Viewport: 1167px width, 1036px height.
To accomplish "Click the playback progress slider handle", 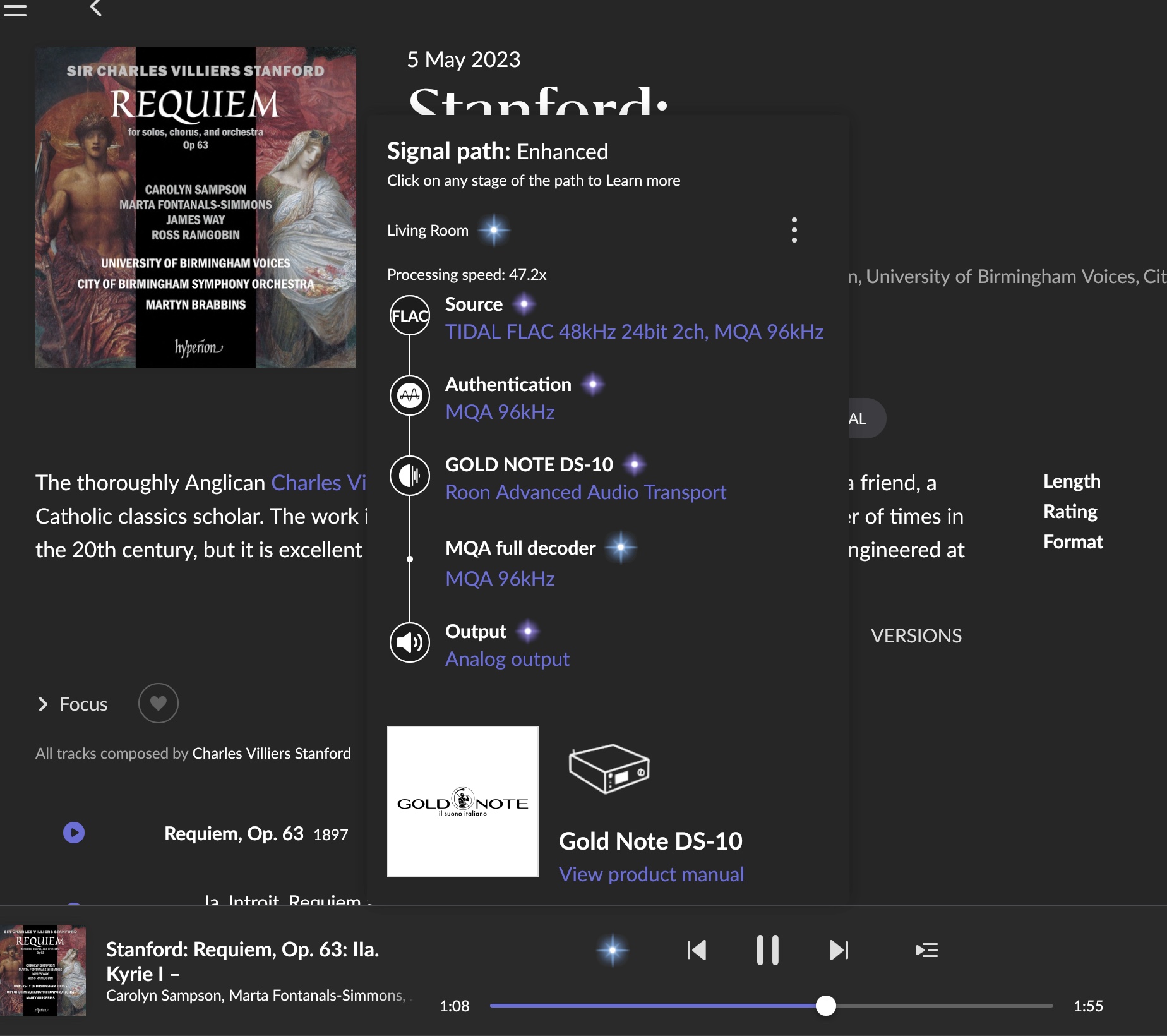I will pos(825,1006).
